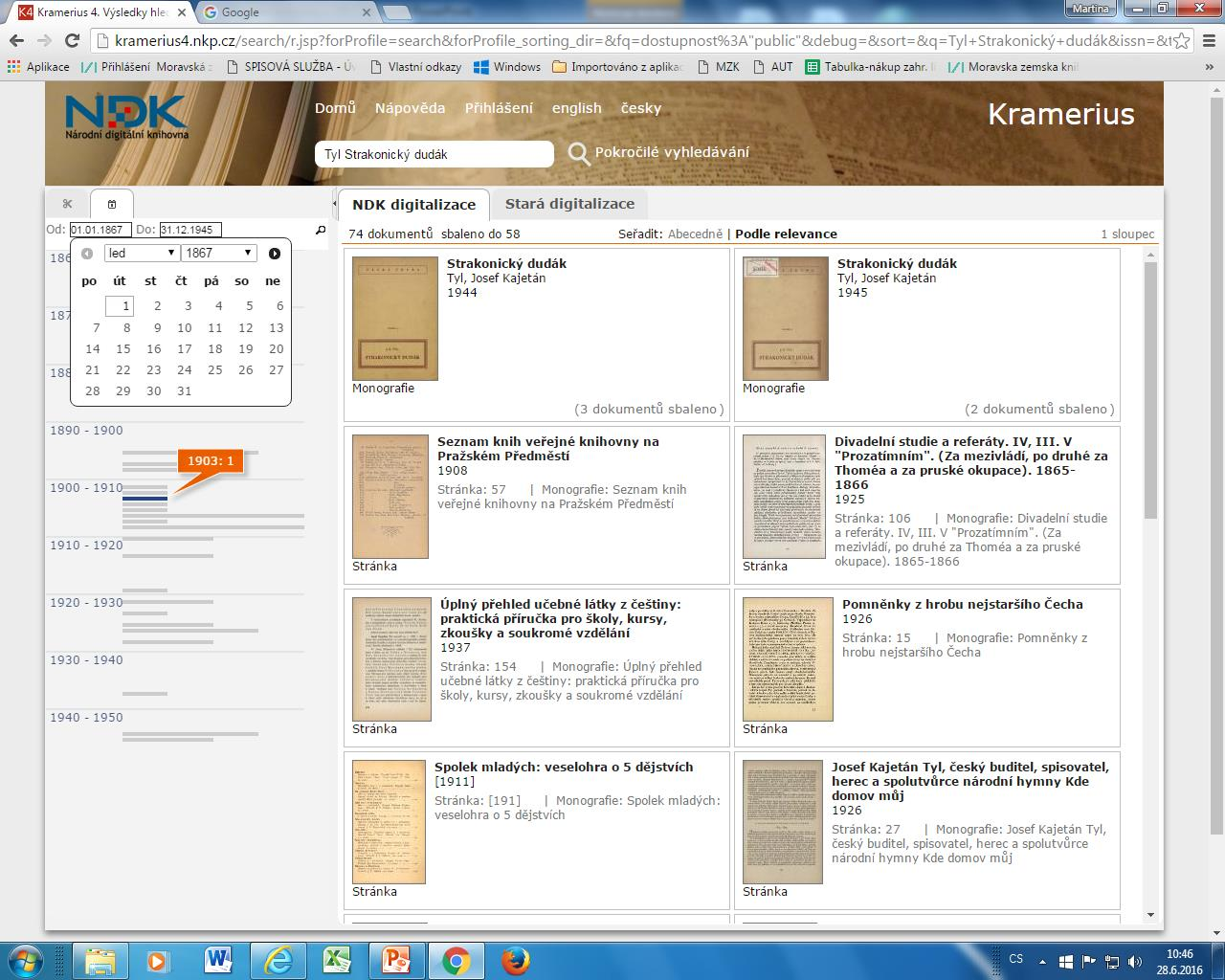Open Seznam knih veřejné knihovny thumbnail
The height and width of the screenshot is (980, 1225).
coord(390,497)
